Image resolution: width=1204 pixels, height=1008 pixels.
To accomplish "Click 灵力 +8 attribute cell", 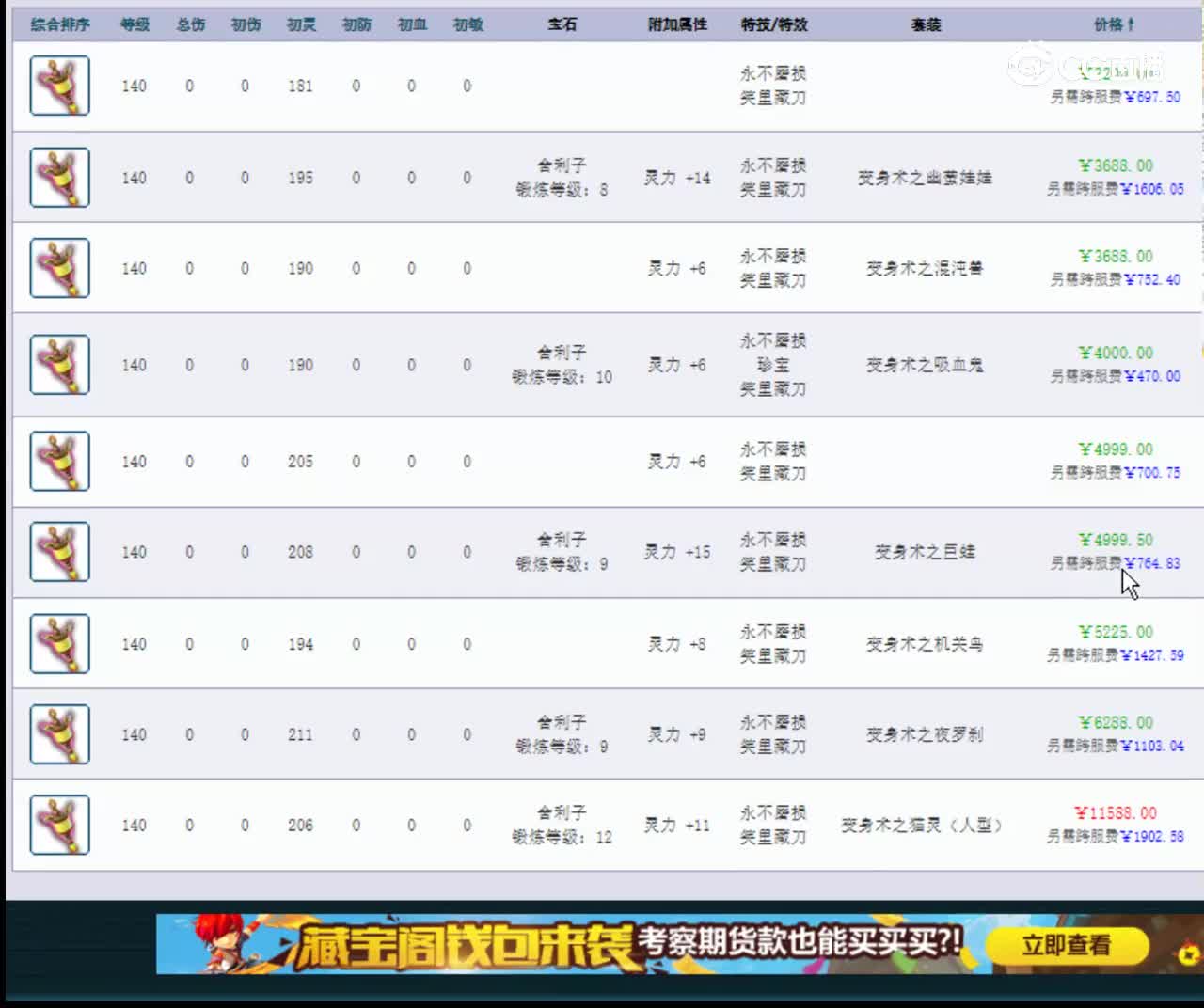I will click(x=677, y=644).
